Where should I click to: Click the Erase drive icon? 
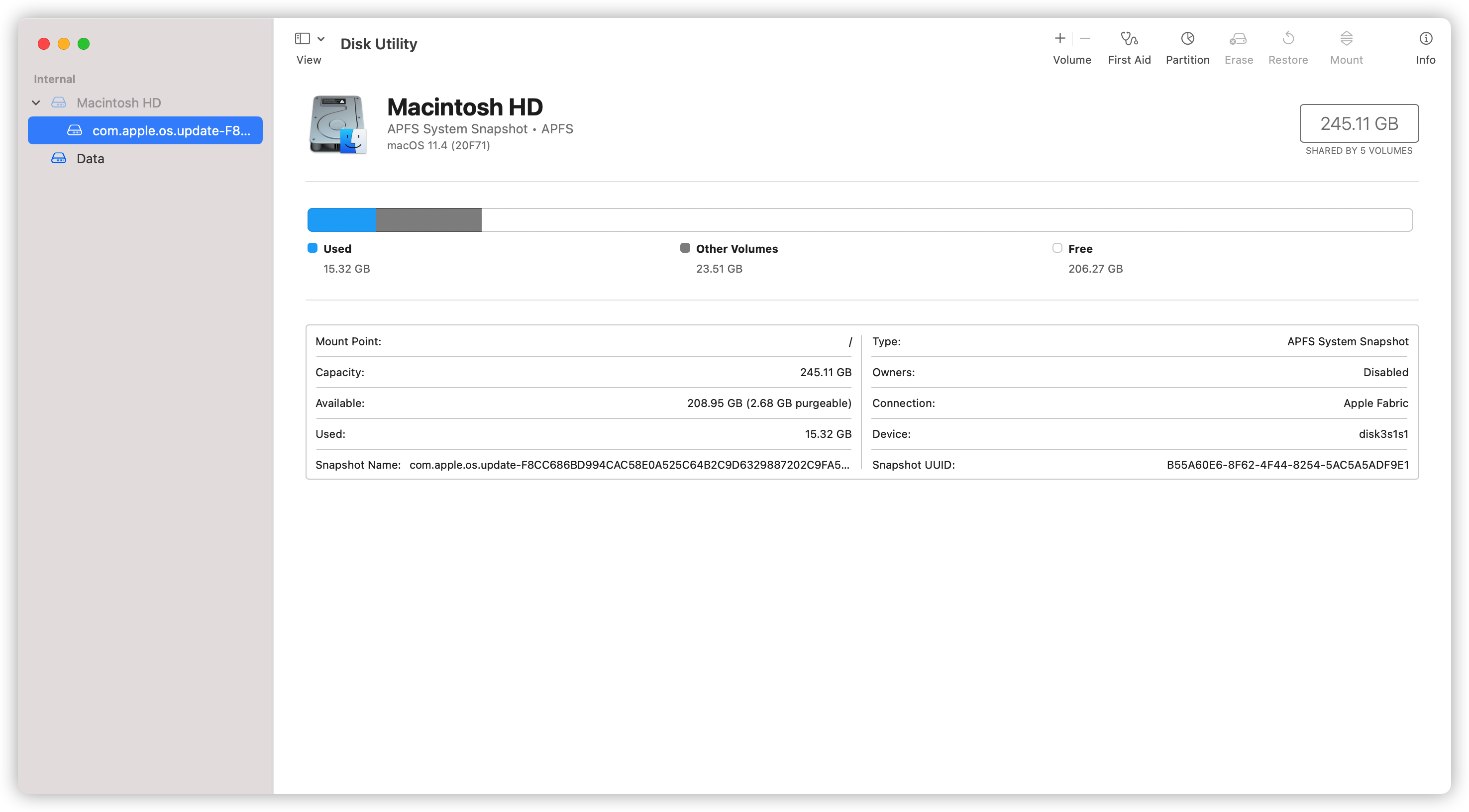pyautogui.click(x=1238, y=38)
